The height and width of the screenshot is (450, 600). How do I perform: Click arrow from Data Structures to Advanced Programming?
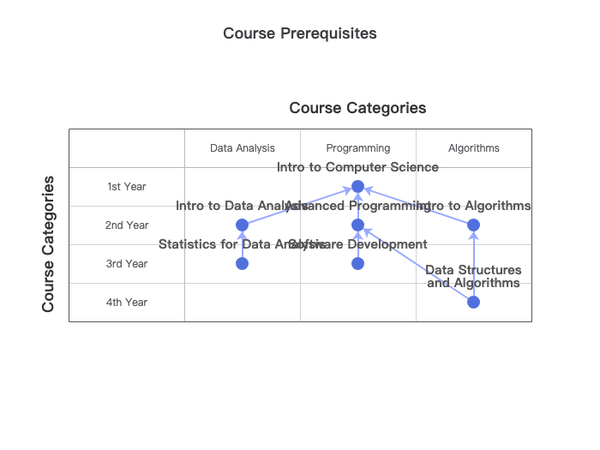tap(418, 265)
